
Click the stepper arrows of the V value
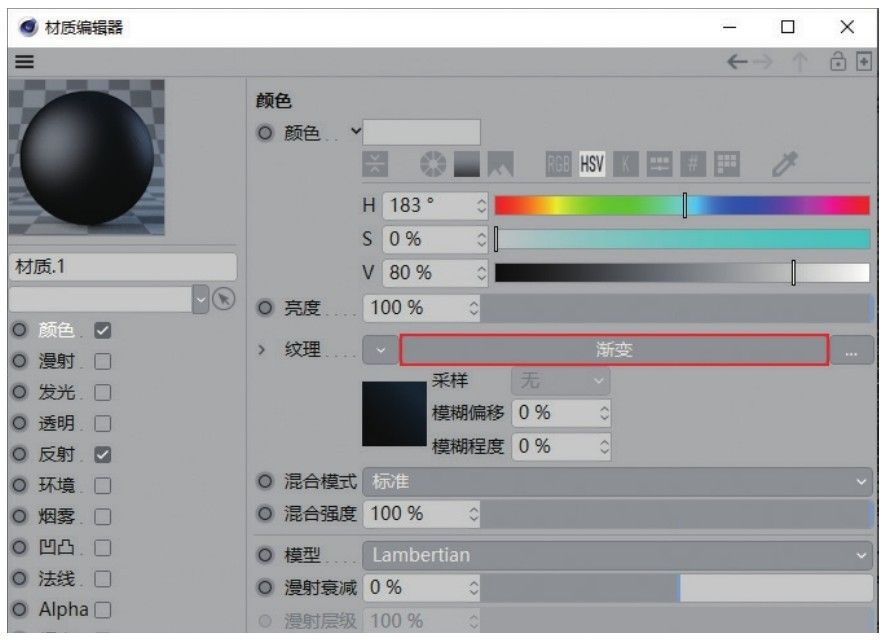click(481, 273)
